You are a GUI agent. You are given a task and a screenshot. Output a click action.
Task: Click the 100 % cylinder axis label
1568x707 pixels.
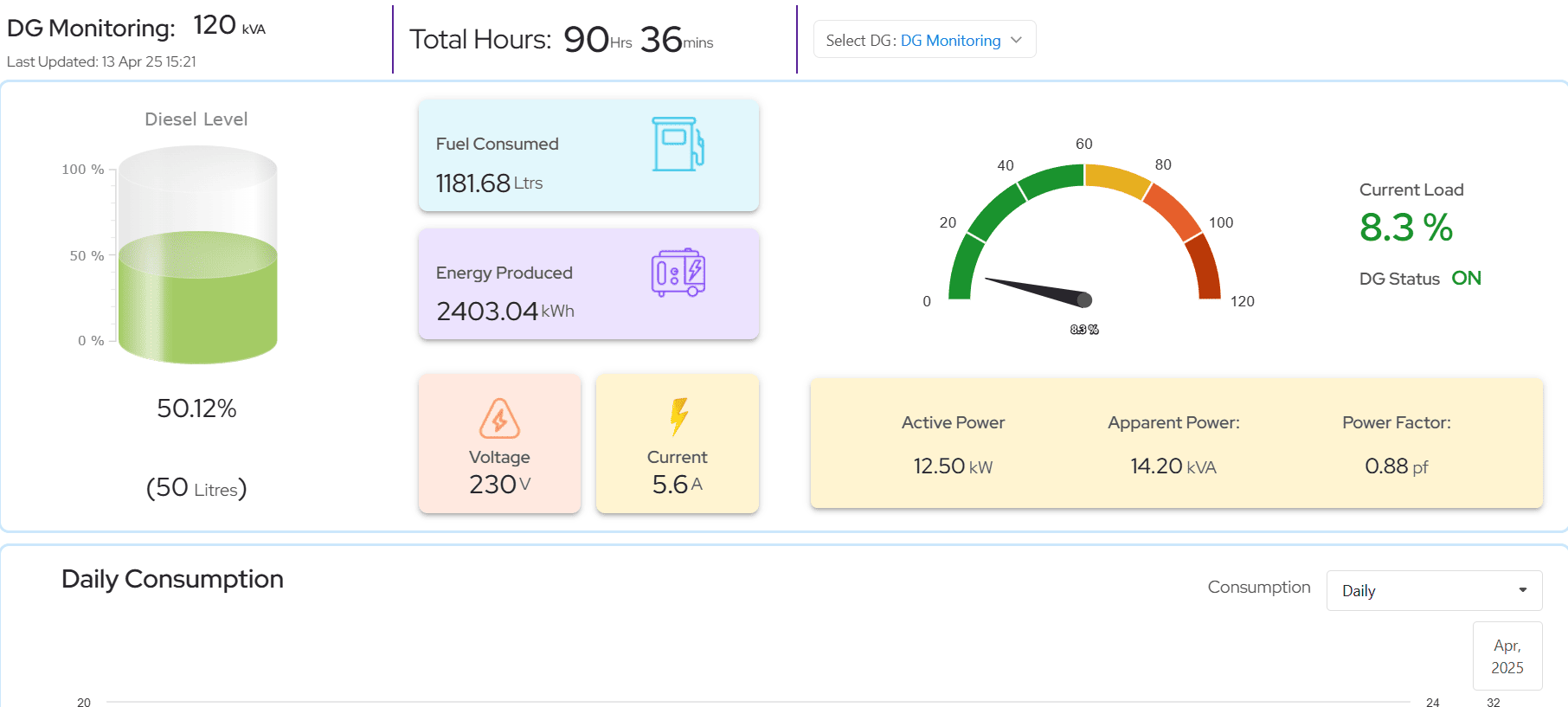pyautogui.click(x=83, y=170)
